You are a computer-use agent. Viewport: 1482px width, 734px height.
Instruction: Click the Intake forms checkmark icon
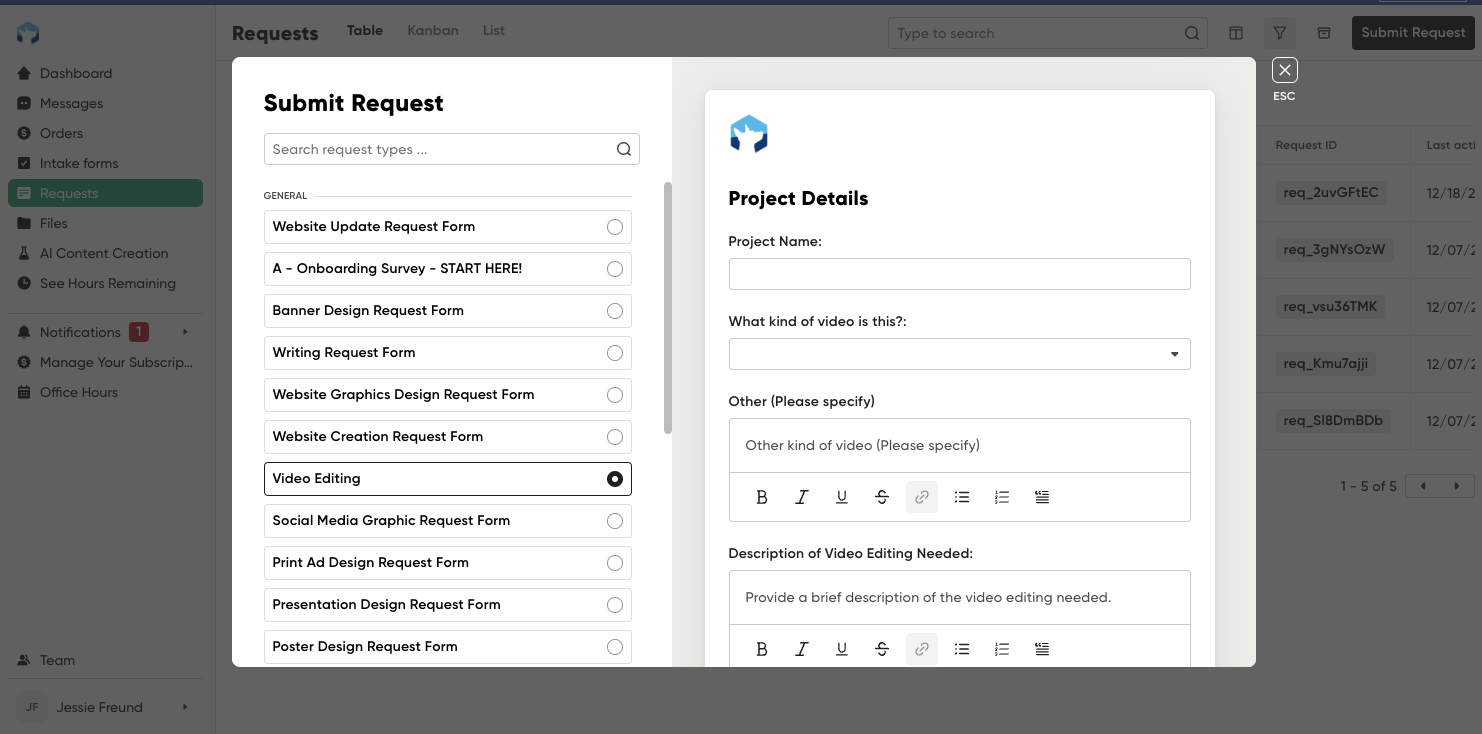point(24,163)
